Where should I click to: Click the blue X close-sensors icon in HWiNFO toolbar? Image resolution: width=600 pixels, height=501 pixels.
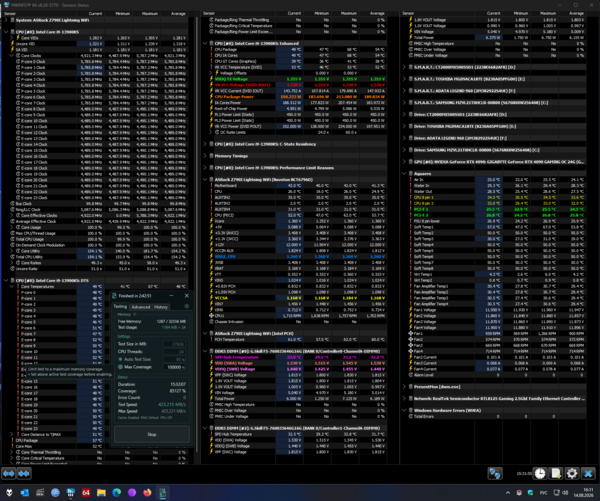pyautogui.click(x=588, y=473)
